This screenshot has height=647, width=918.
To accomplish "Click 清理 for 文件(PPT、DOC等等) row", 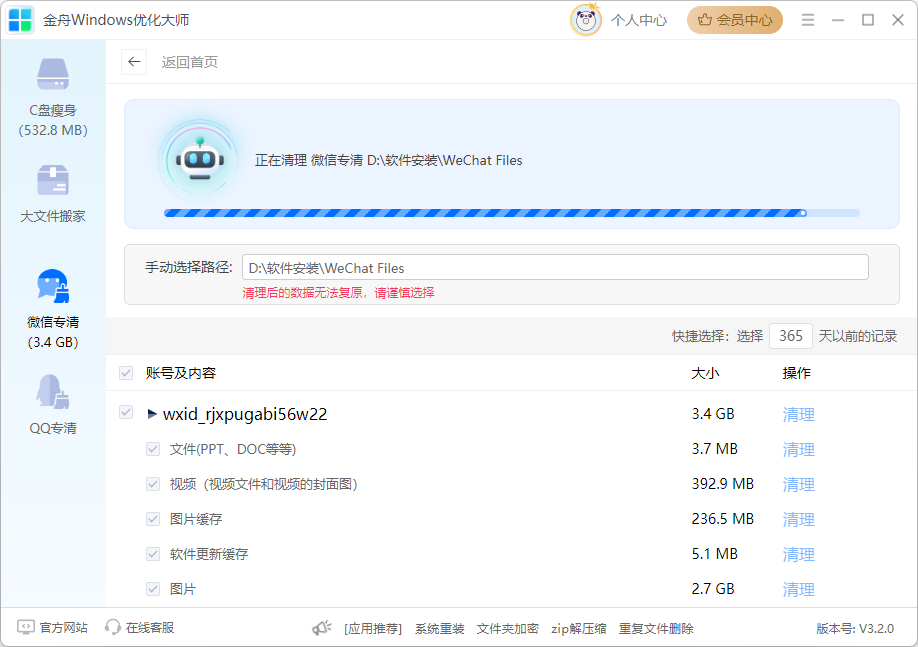I will 799,450.
